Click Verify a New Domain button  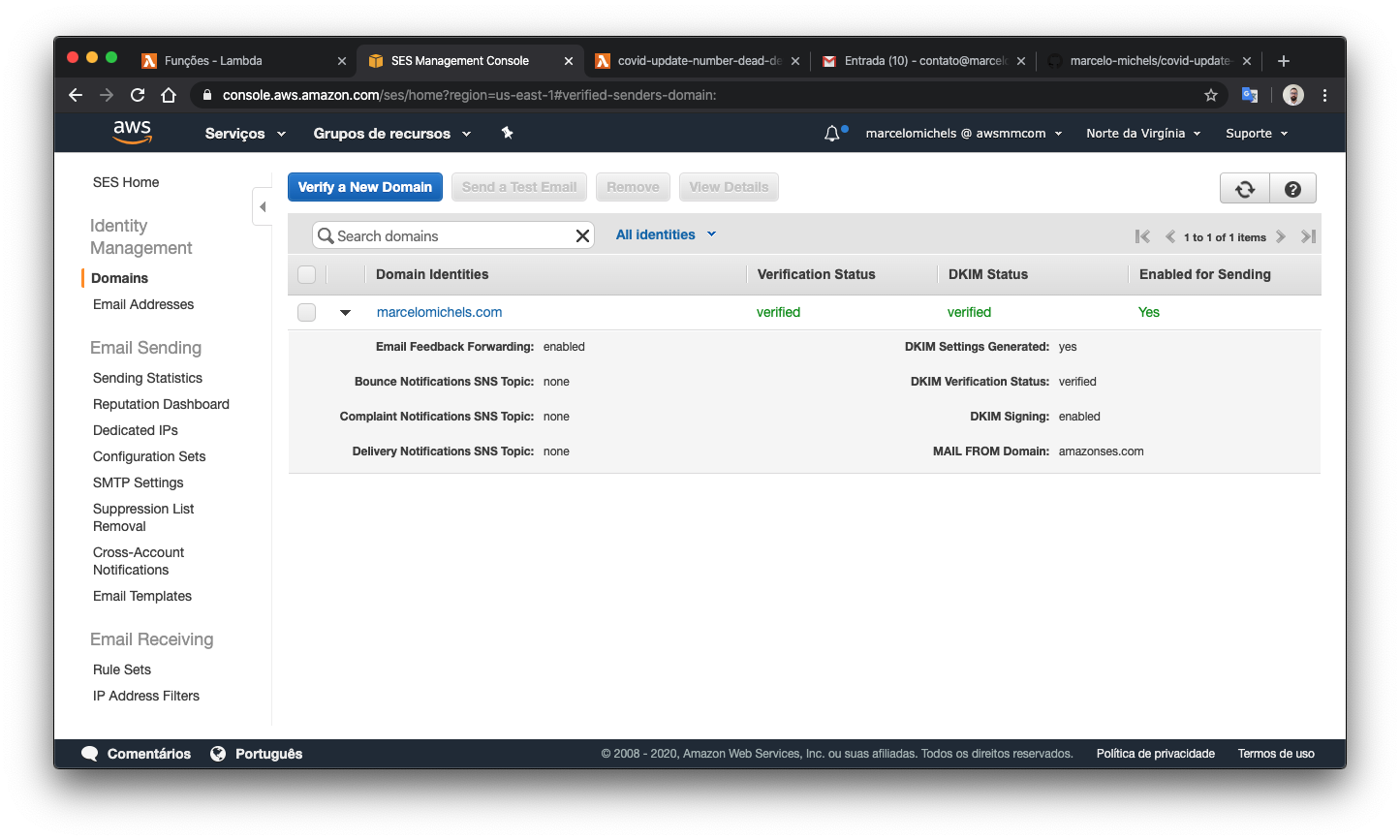point(365,187)
